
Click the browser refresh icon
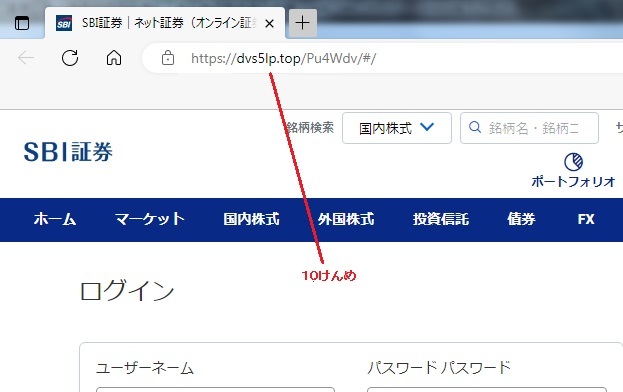(70, 58)
